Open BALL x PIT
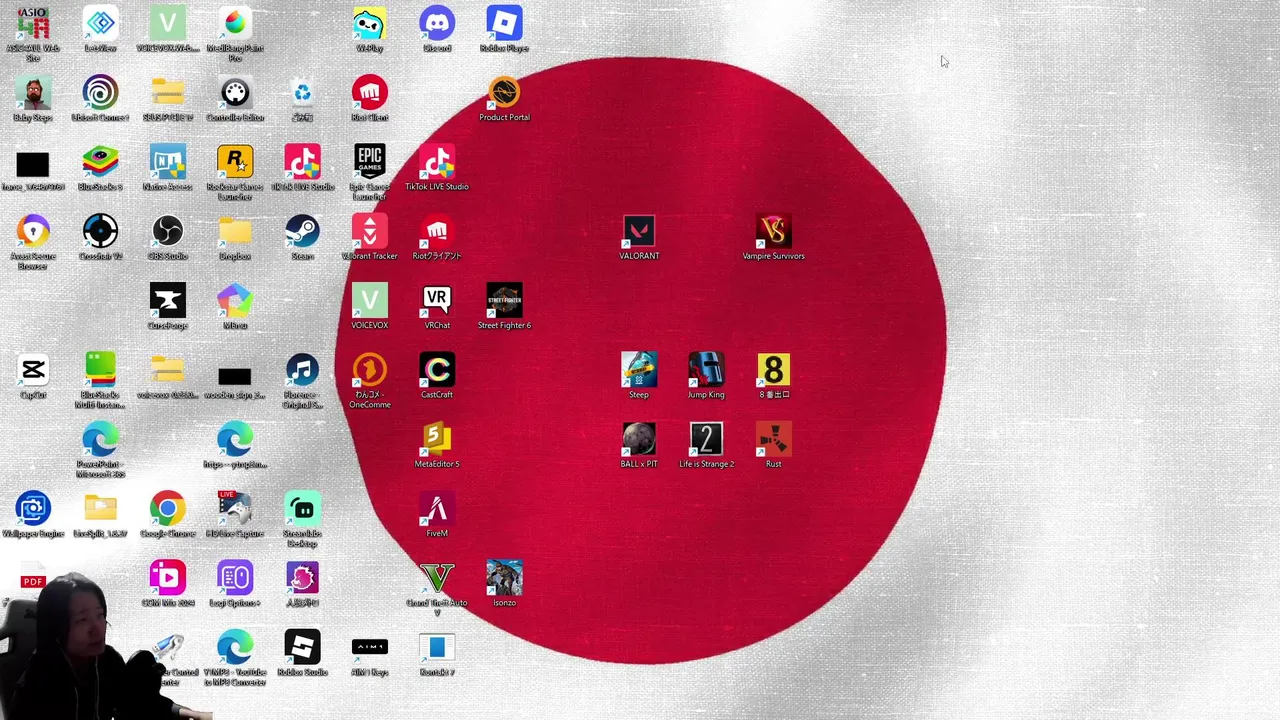1280x720 pixels. (639, 440)
